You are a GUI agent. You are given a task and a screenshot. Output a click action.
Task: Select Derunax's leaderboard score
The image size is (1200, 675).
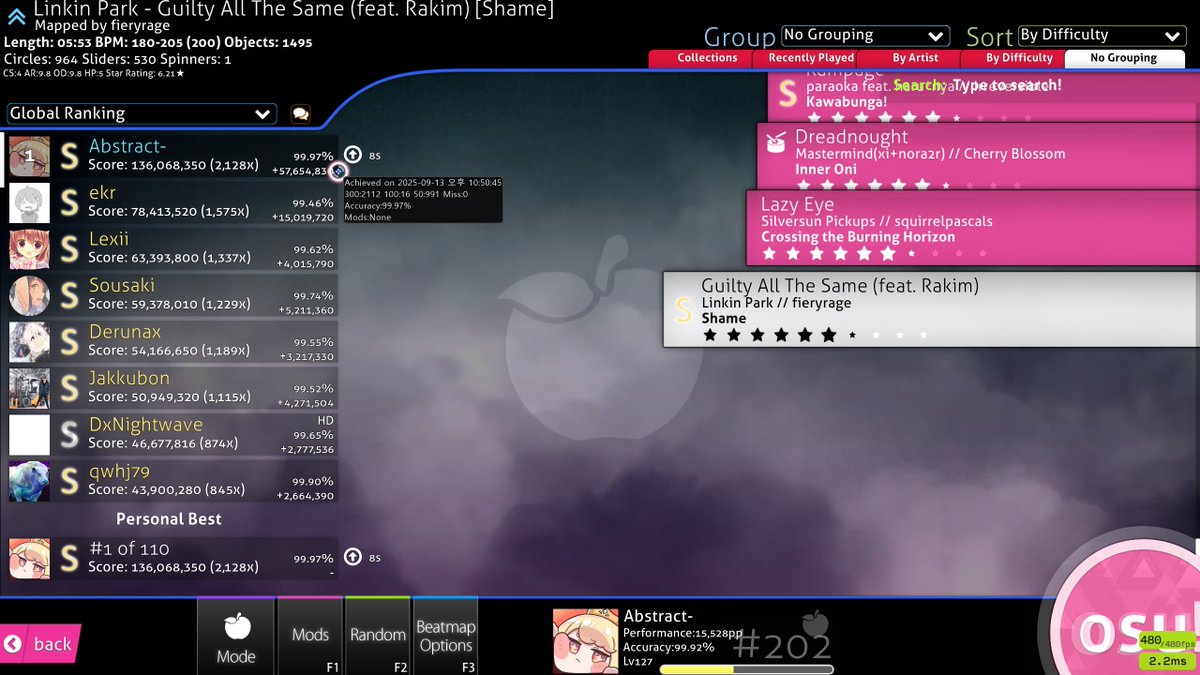tap(171, 342)
